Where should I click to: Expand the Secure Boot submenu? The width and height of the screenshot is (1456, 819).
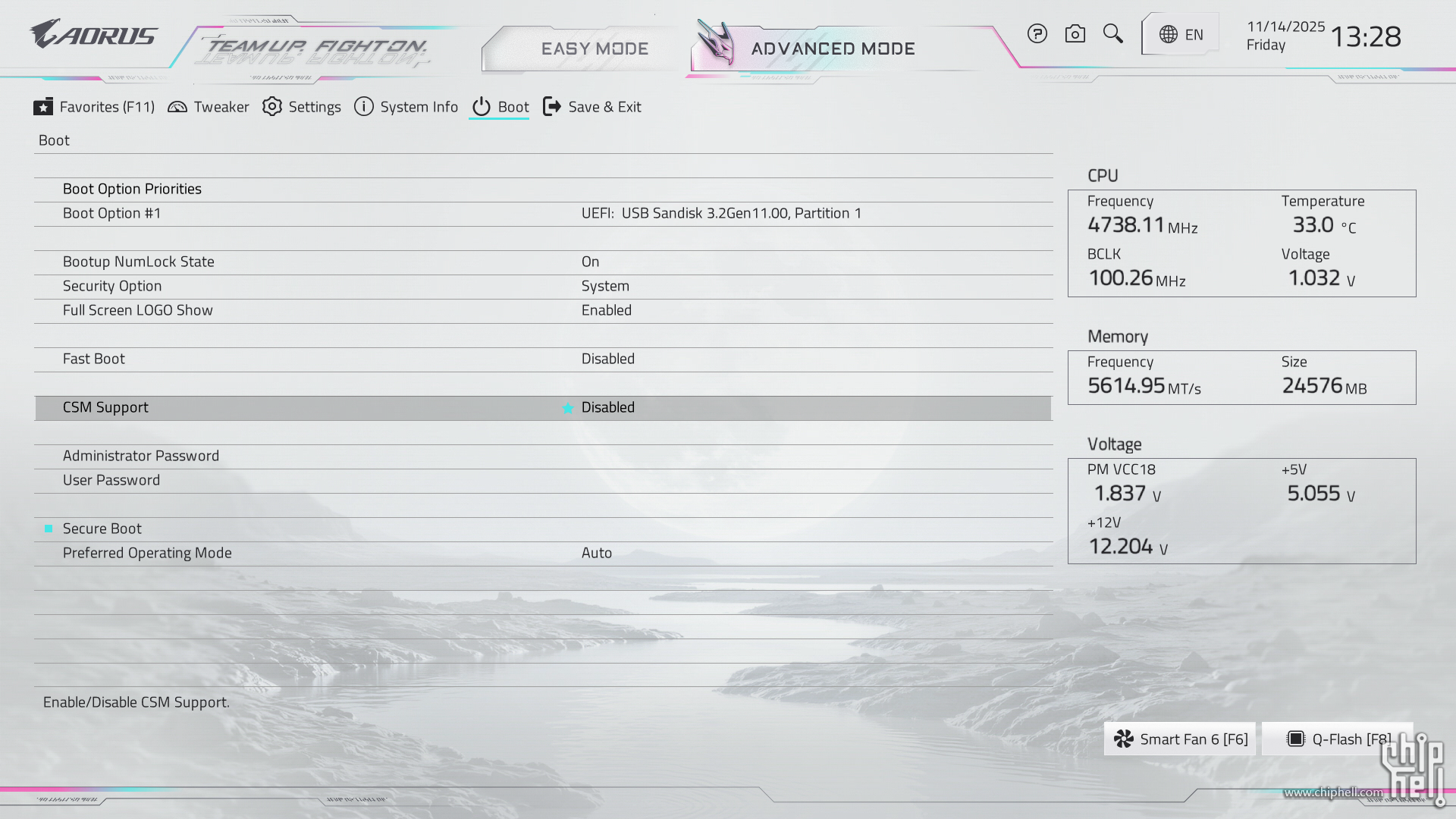[x=102, y=529]
